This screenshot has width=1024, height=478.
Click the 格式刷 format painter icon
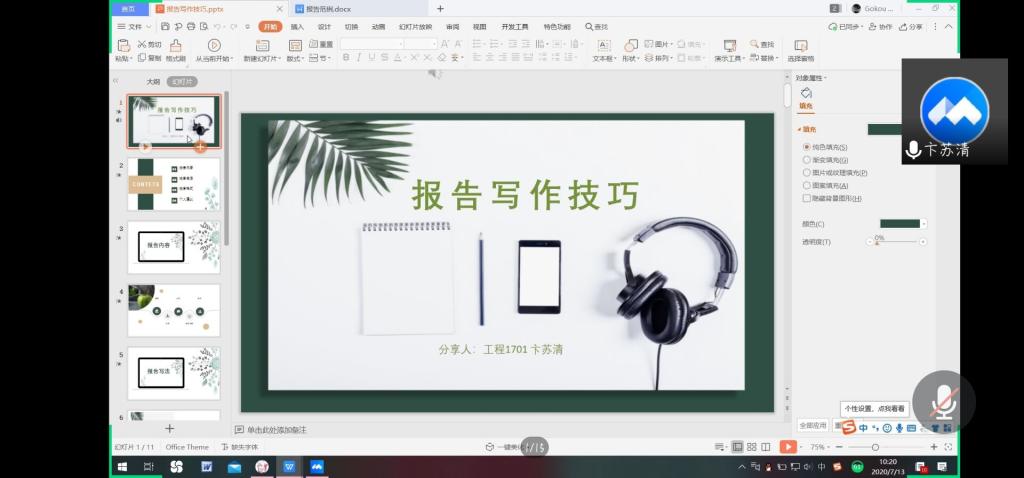[x=176, y=46]
